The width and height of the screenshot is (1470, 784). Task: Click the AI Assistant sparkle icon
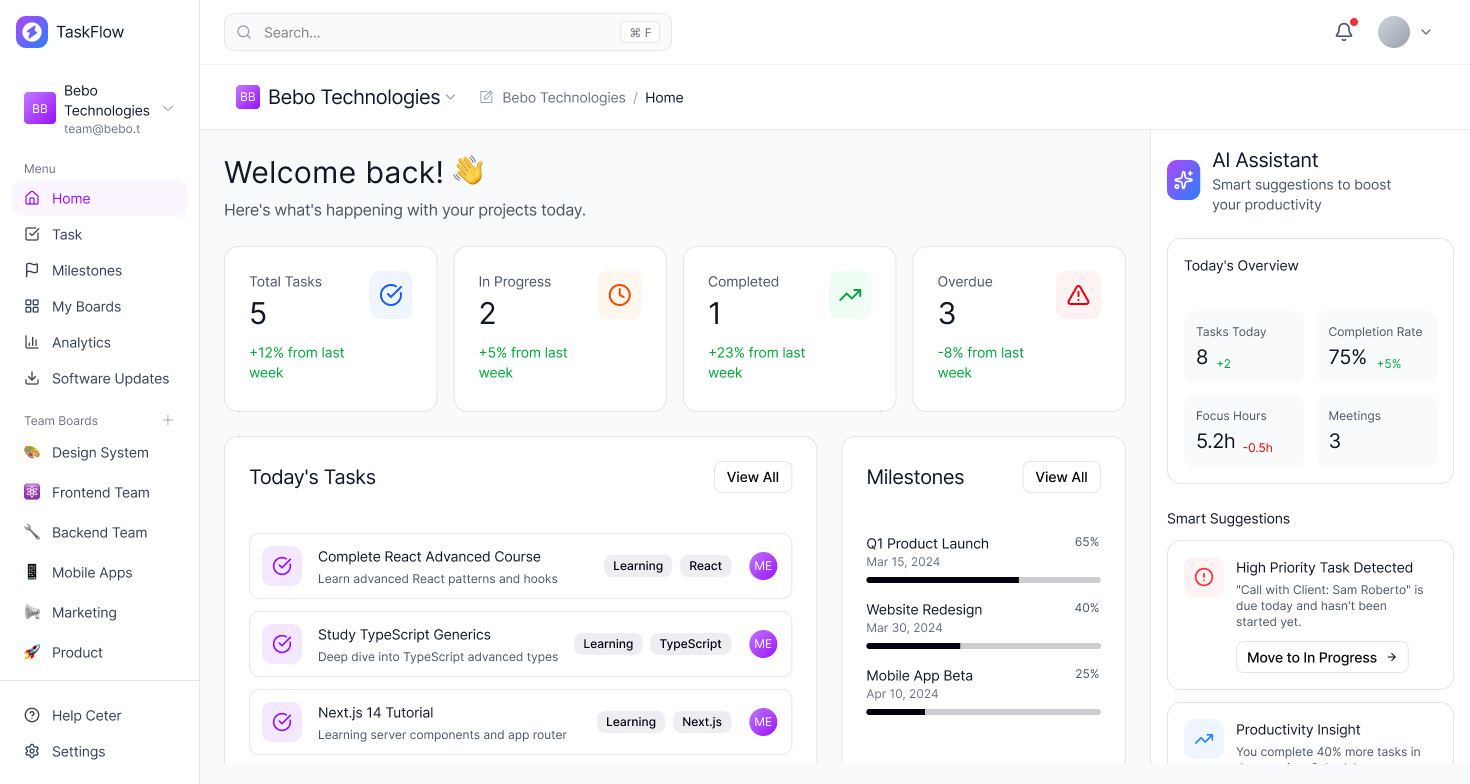[1184, 180]
